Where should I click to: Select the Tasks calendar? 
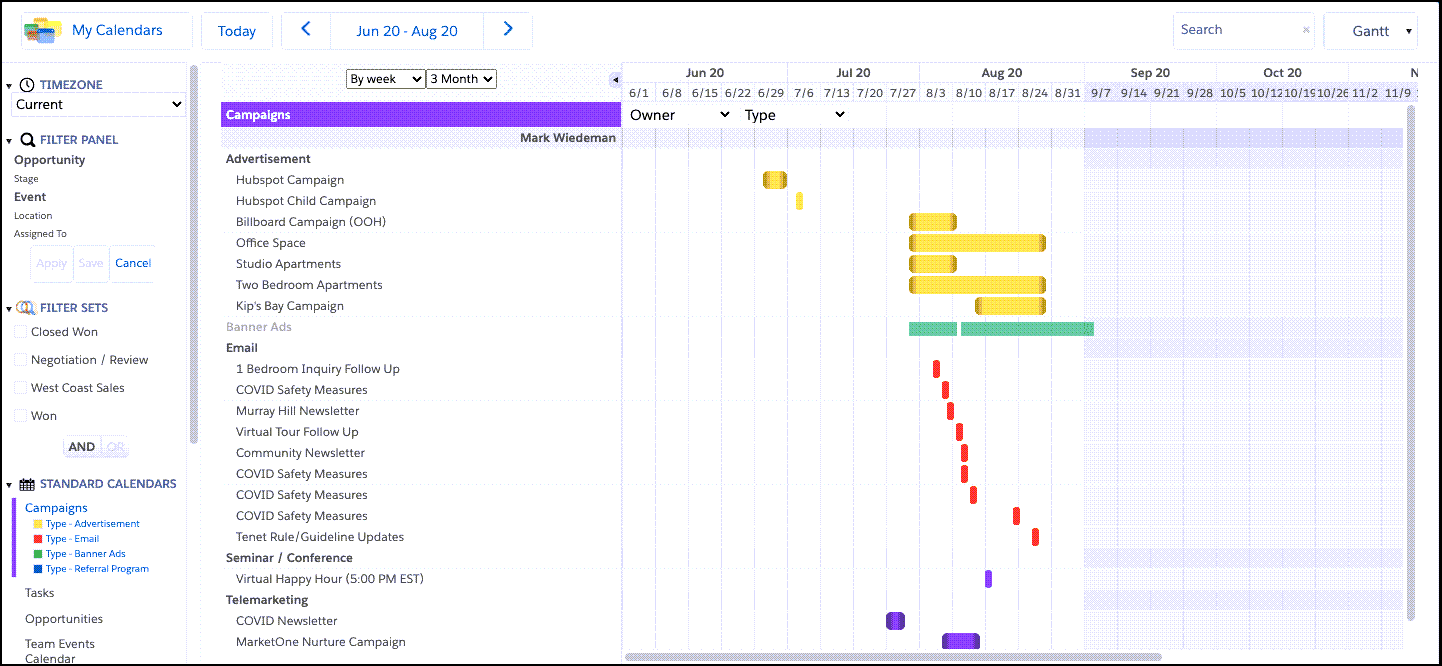click(x=40, y=593)
